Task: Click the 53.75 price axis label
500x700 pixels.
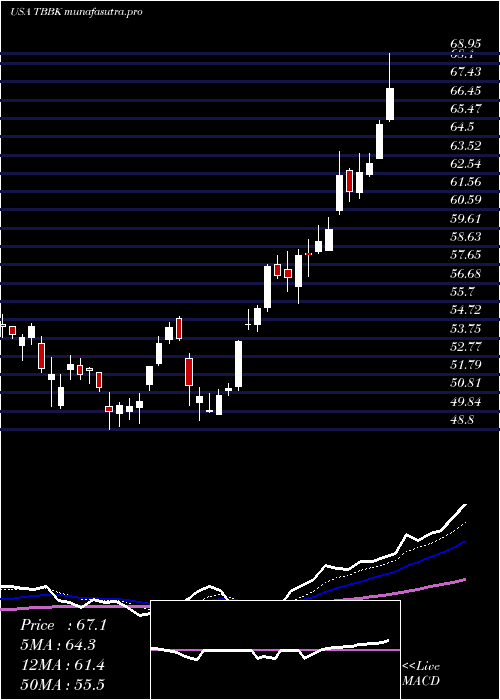Action: point(466,329)
